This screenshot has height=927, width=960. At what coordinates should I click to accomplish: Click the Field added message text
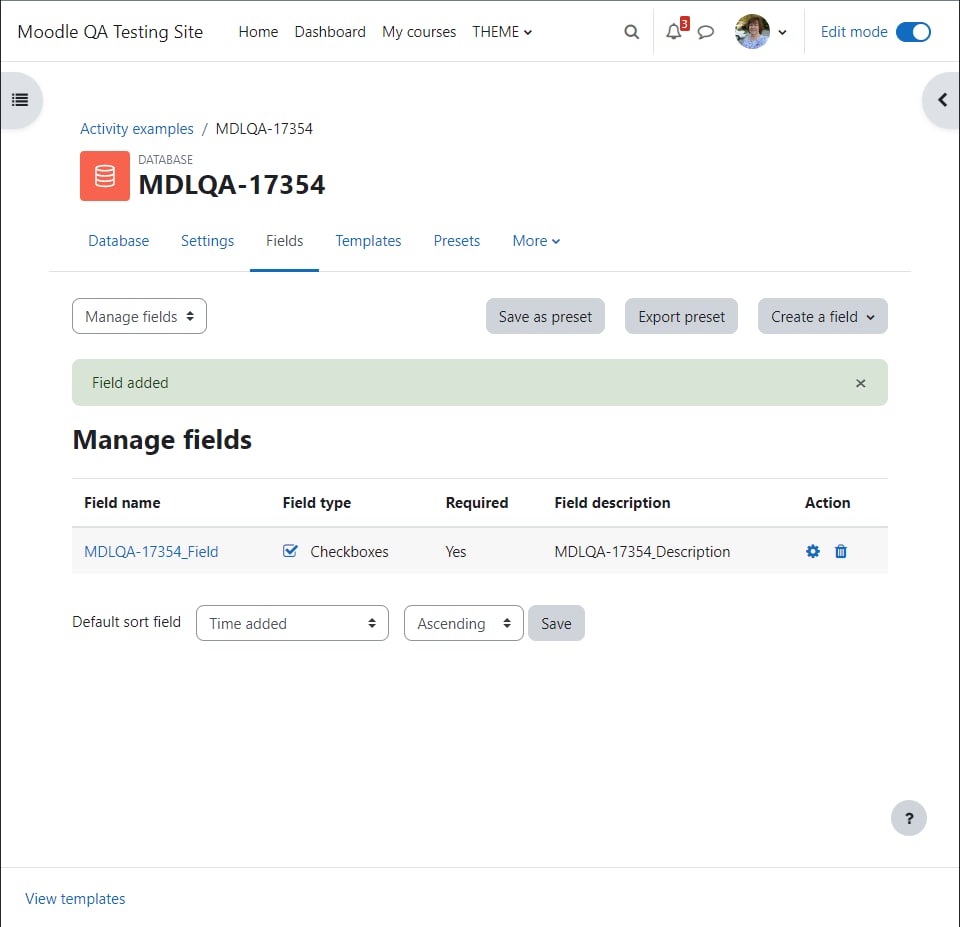point(130,383)
